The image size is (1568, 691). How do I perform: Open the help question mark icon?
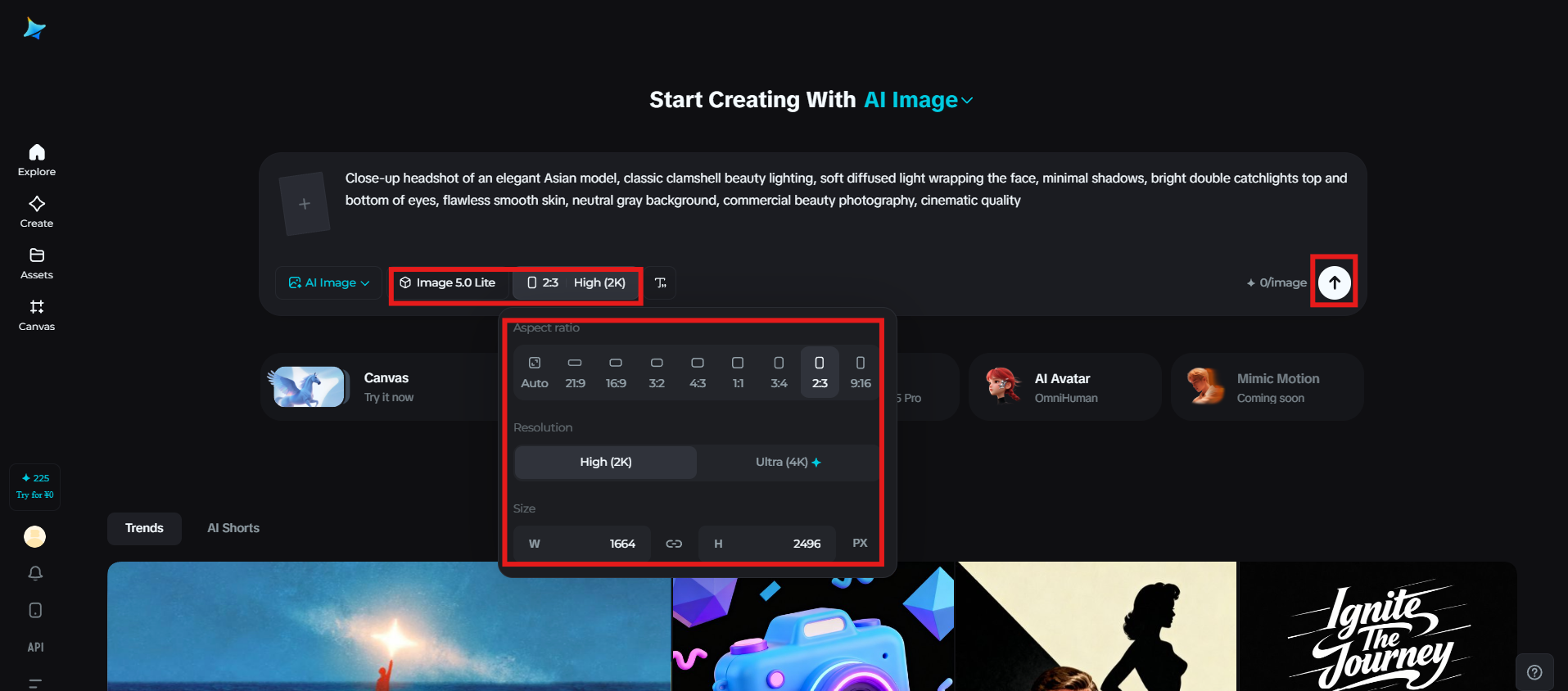pyautogui.click(x=1534, y=672)
